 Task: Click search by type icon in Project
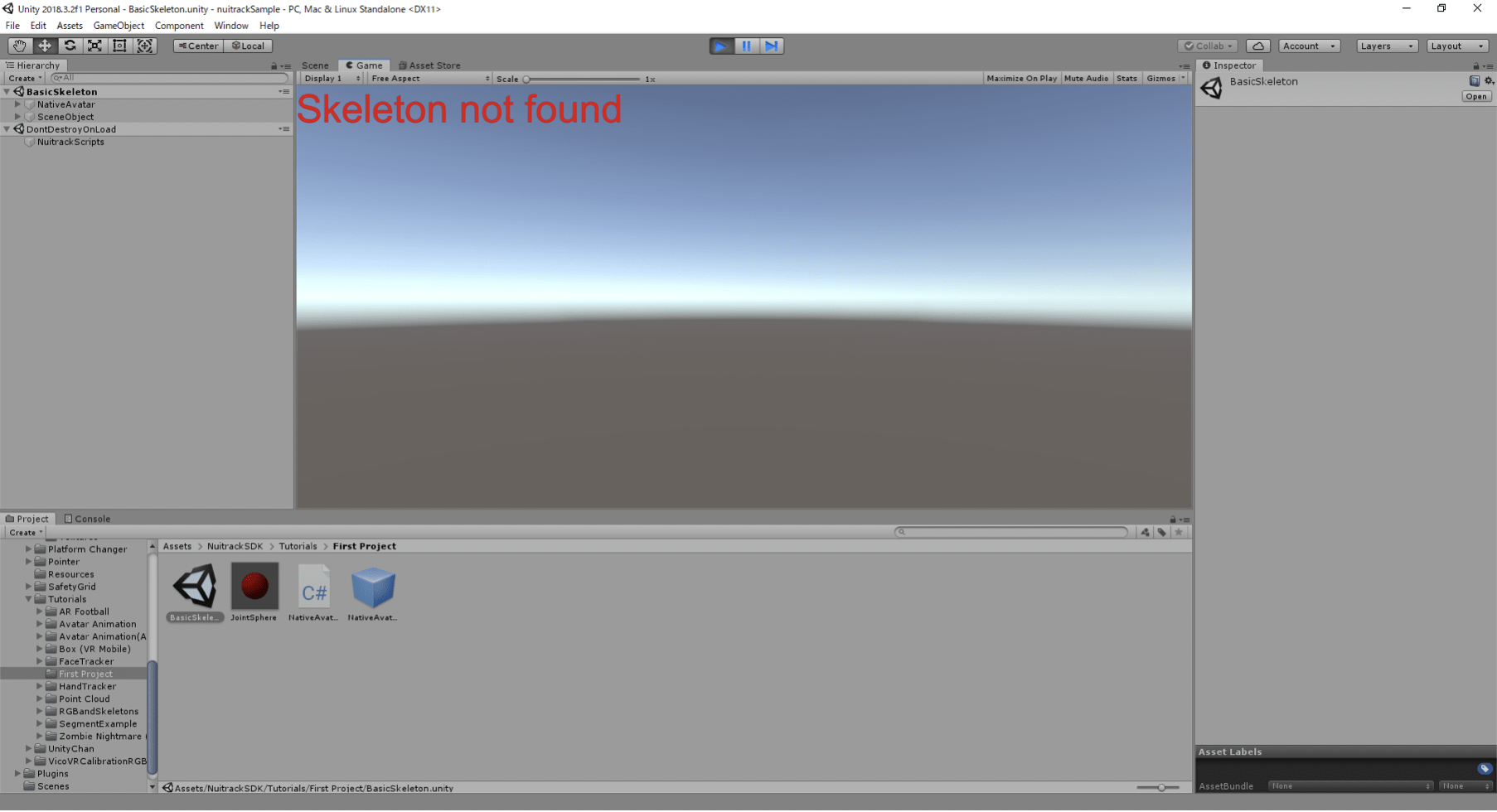point(1146,533)
